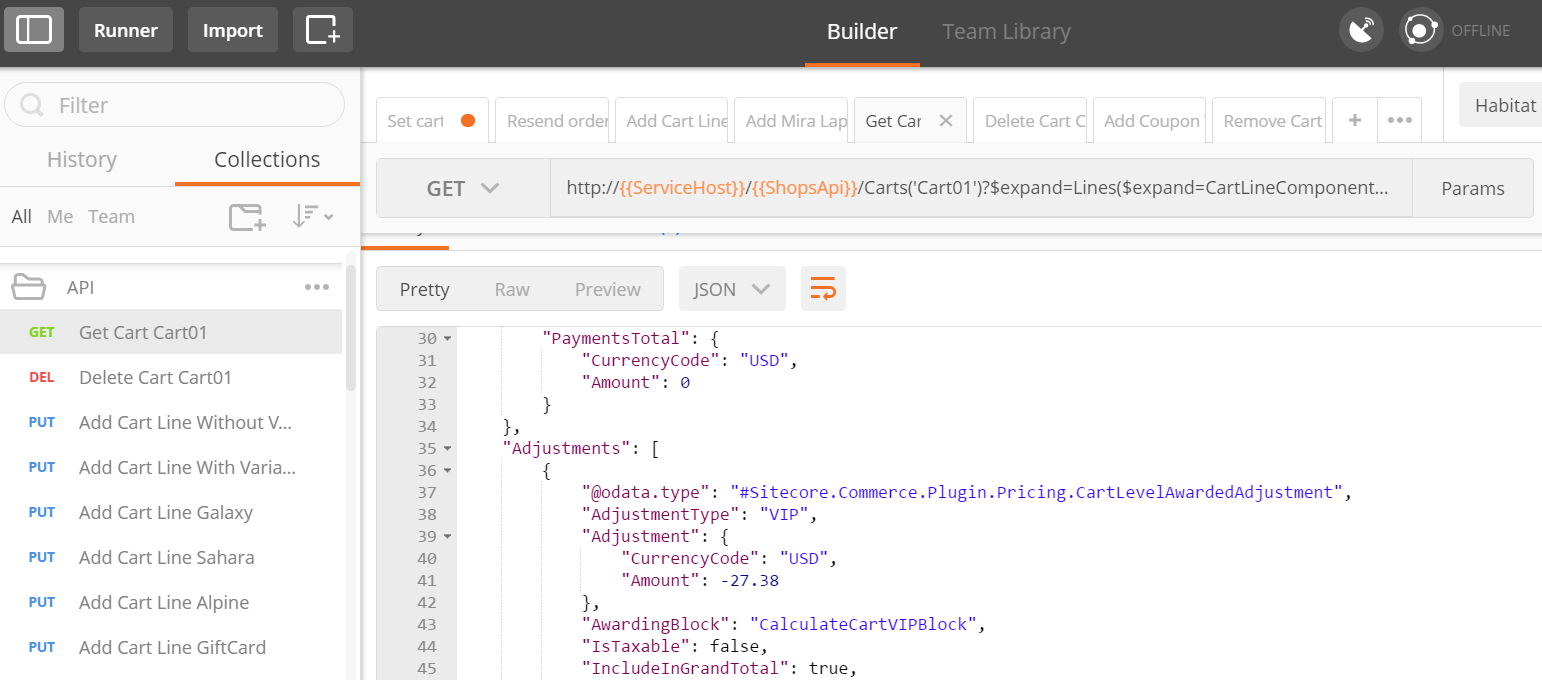Collapse the Adjustments array on line 35
The image size is (1542, 680).
pyautogui.click(x=447, y=448)
